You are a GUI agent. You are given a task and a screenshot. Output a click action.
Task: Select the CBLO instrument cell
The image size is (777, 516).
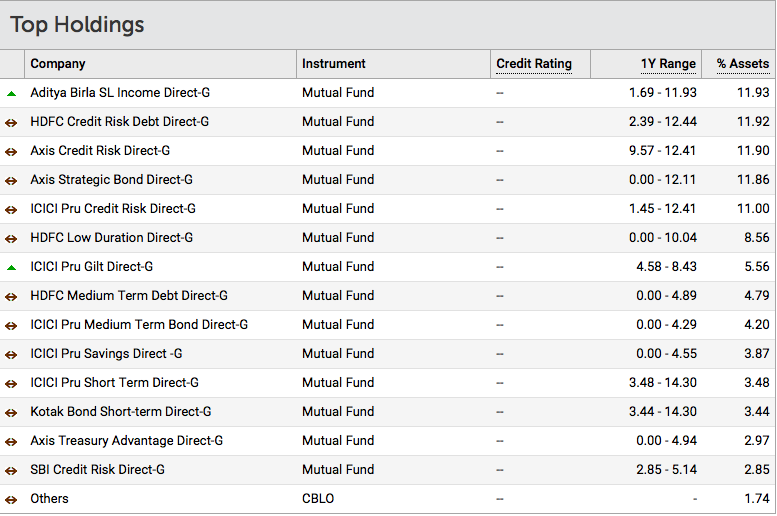pos(318,499)
